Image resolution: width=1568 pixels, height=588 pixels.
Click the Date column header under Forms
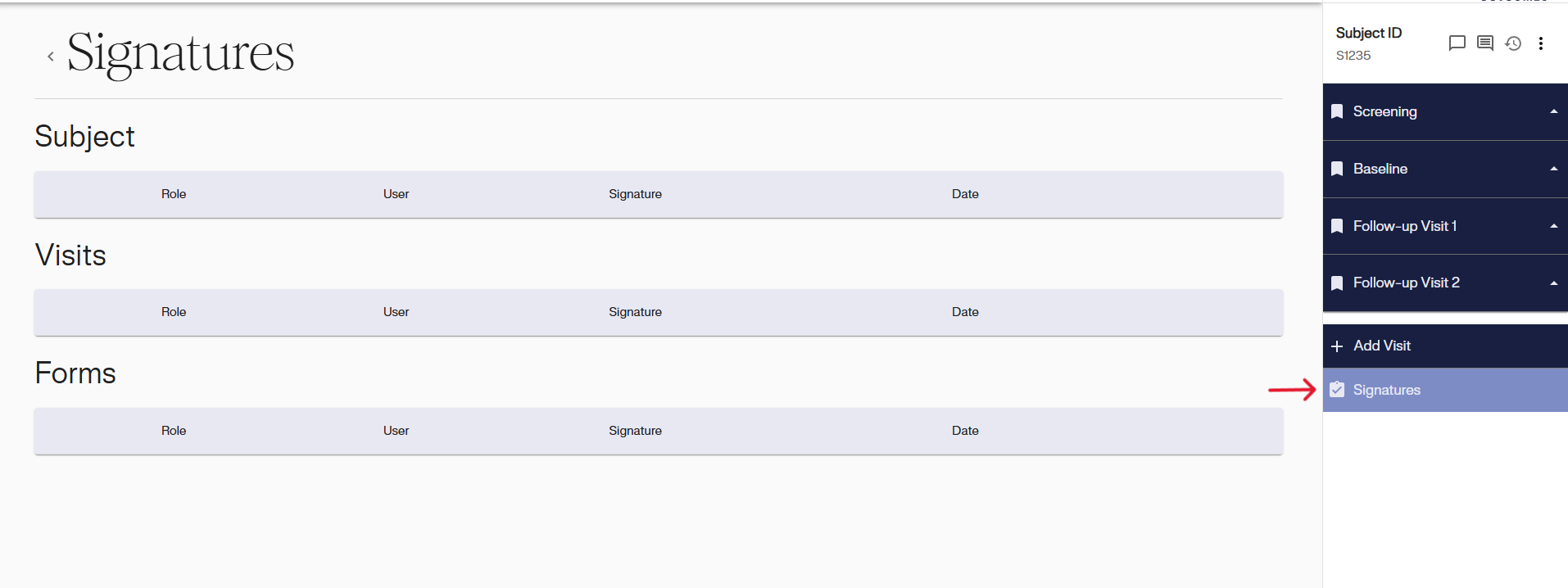(x=965, y=431)
